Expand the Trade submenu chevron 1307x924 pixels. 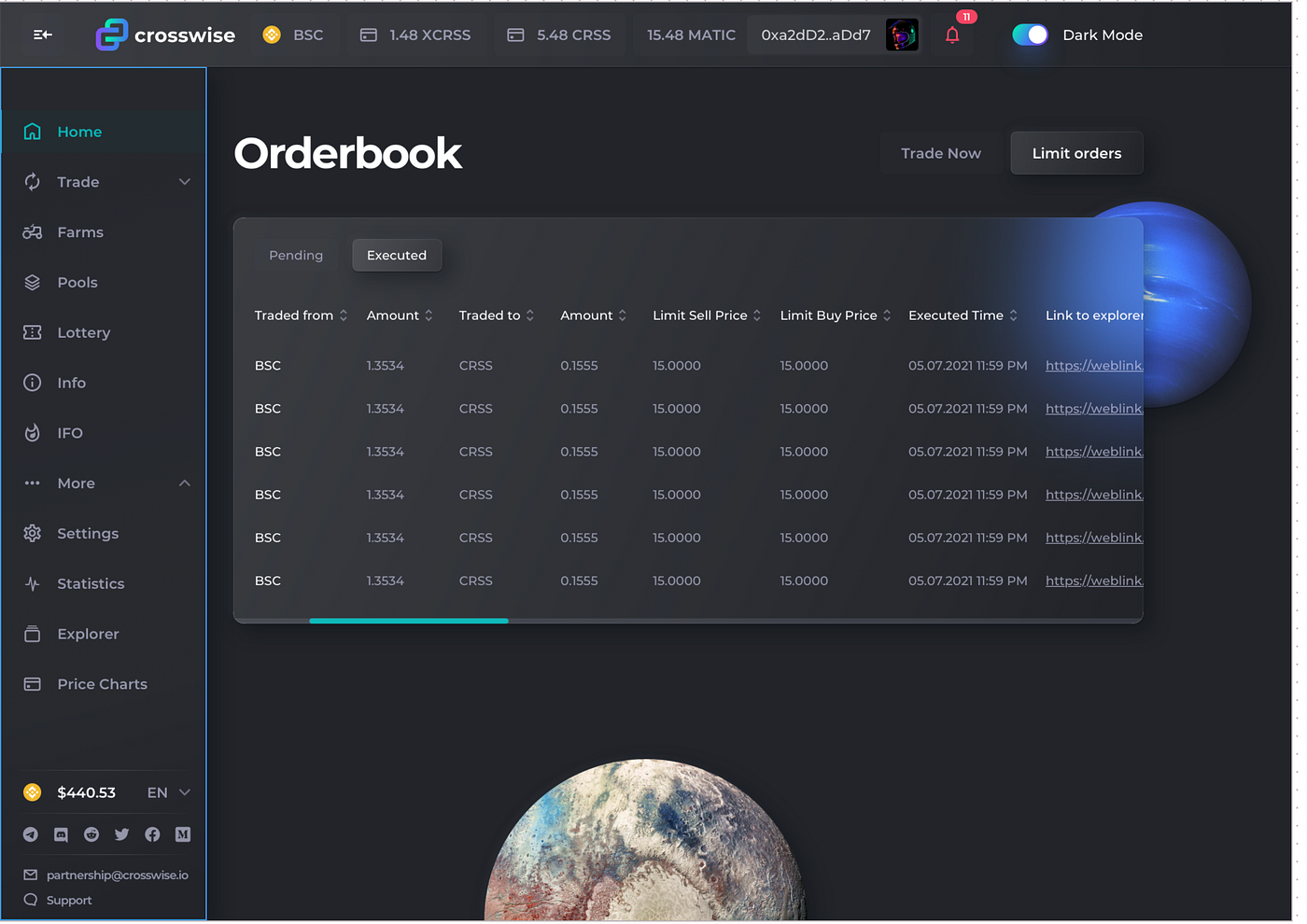click(185, 182)
